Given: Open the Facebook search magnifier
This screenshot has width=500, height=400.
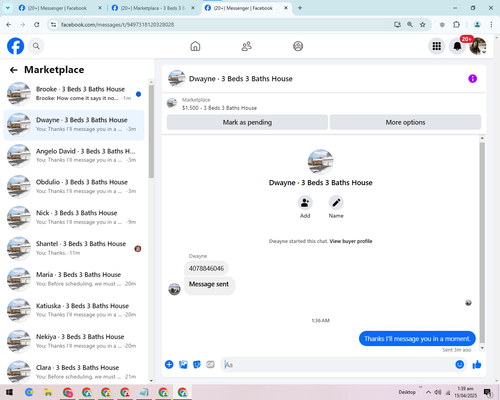Looking at the screenshot, I should click(x=36, y=46).
